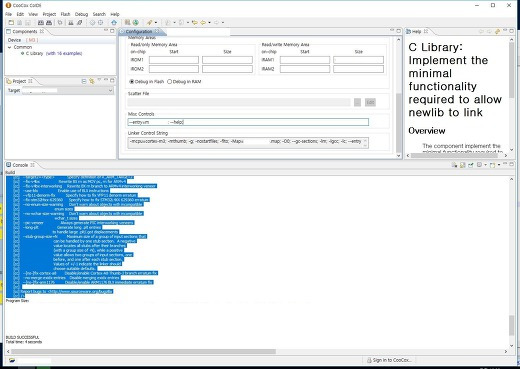This screenshot has width=520, height=369.
Task: Click Pin Console icon
Action: click(471, 165)
